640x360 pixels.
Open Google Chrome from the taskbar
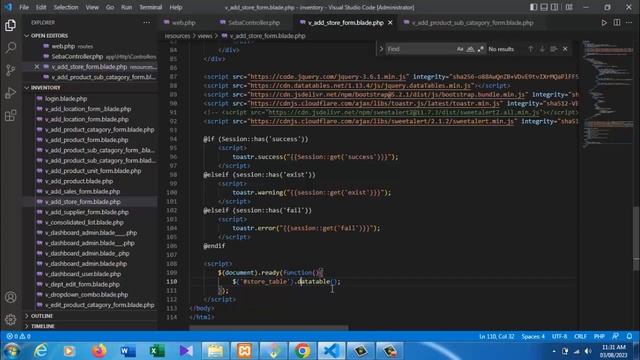click(302, 351)
